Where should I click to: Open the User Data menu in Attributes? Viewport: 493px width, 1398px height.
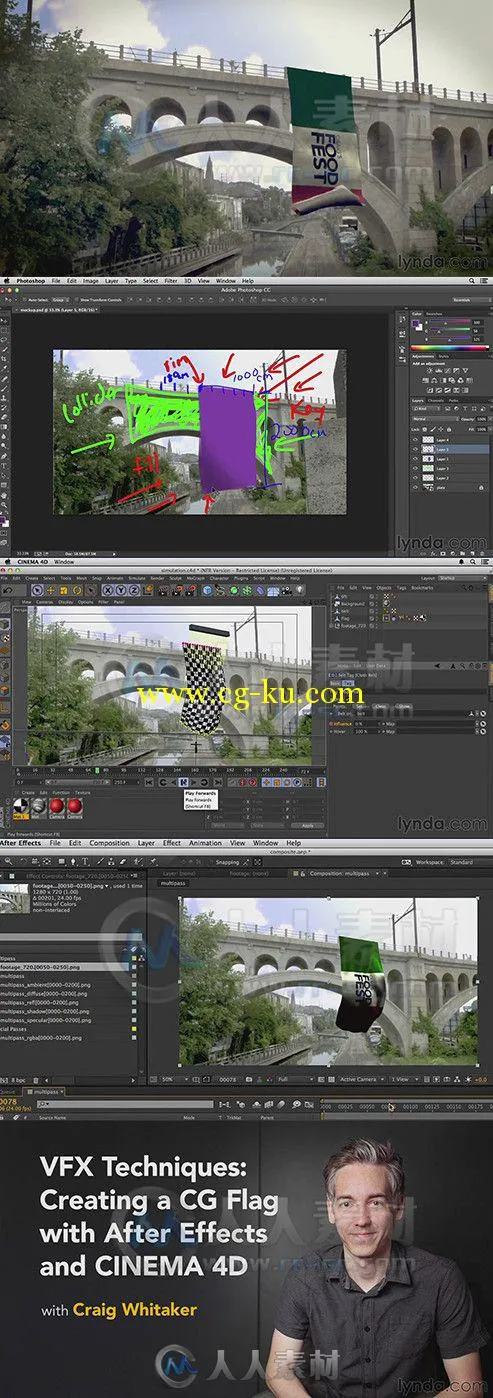[377, 666]
